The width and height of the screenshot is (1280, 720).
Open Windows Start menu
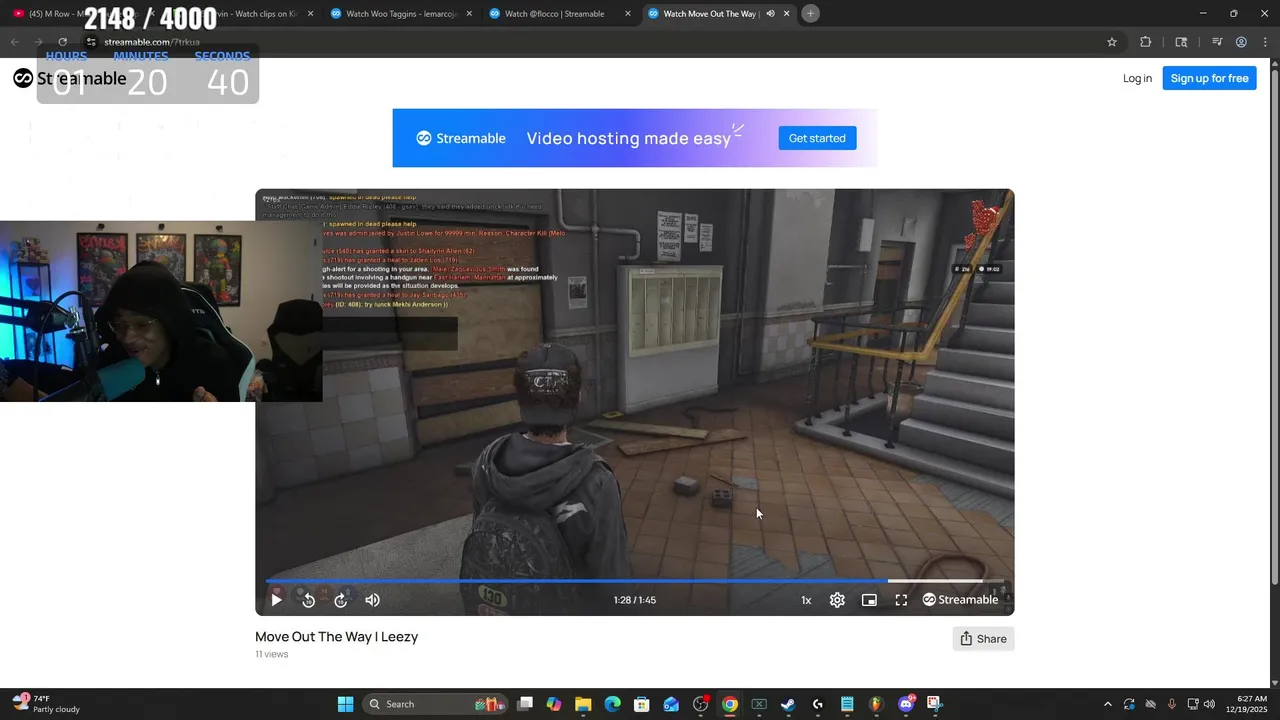[345, 704]
